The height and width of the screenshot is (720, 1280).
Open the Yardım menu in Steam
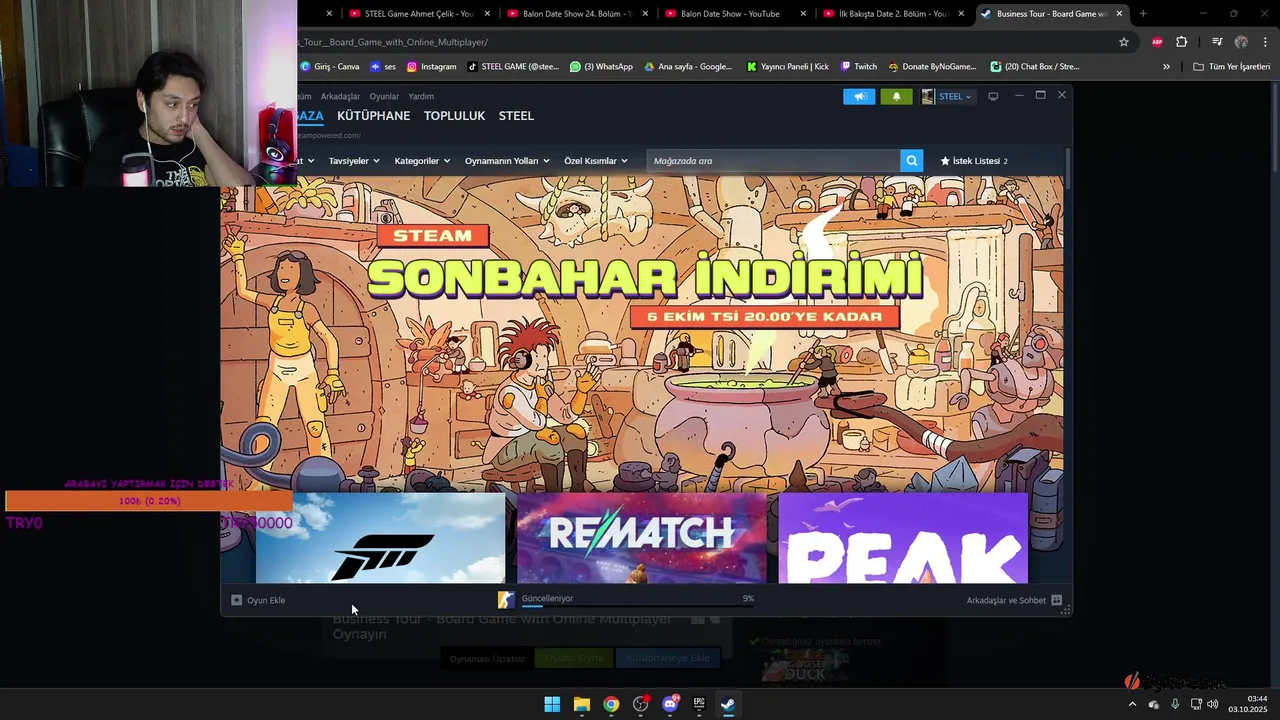[421, 97]
